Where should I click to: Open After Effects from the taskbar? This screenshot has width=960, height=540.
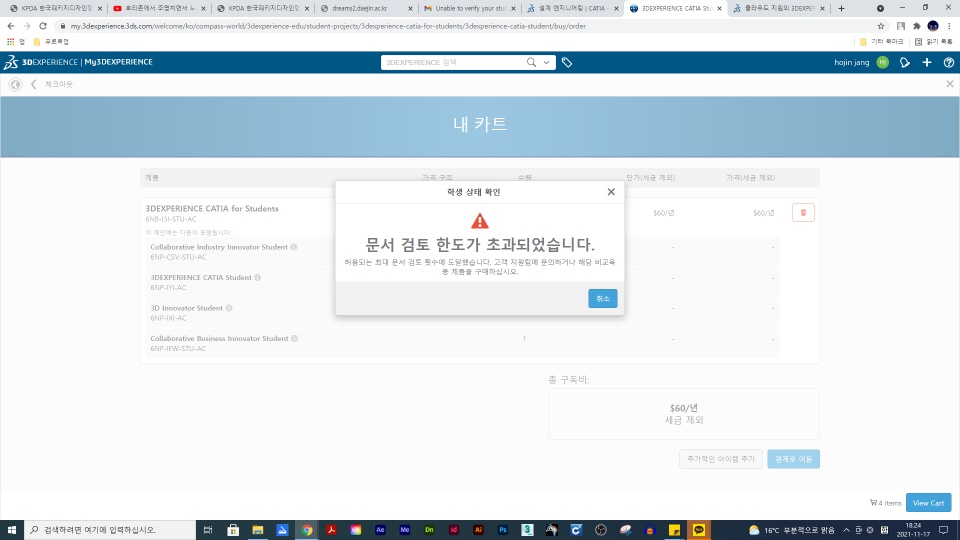click(380, 530)
